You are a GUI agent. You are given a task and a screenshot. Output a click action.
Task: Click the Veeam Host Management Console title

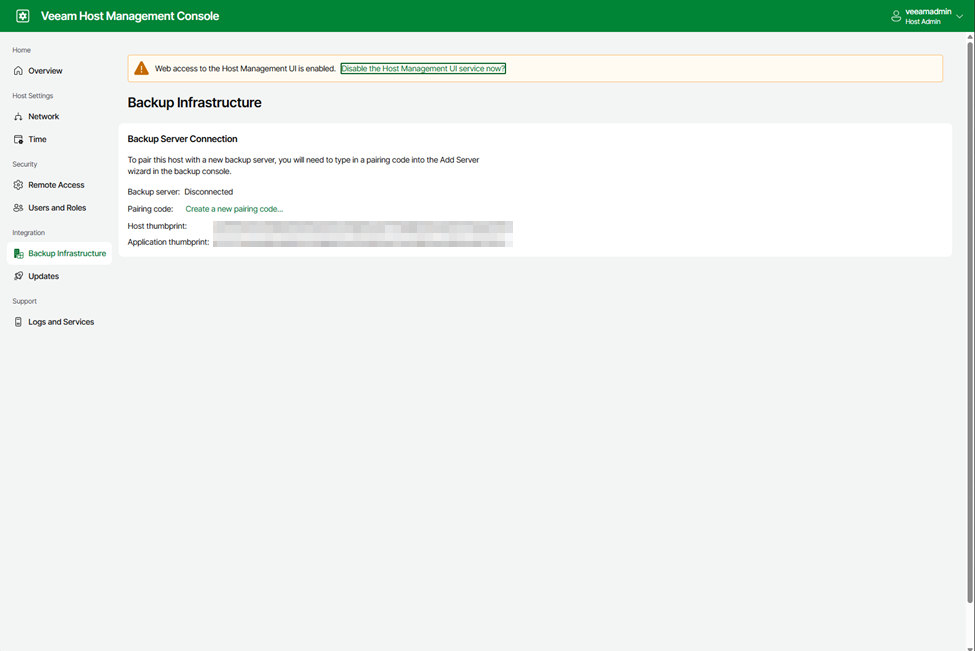130,16
